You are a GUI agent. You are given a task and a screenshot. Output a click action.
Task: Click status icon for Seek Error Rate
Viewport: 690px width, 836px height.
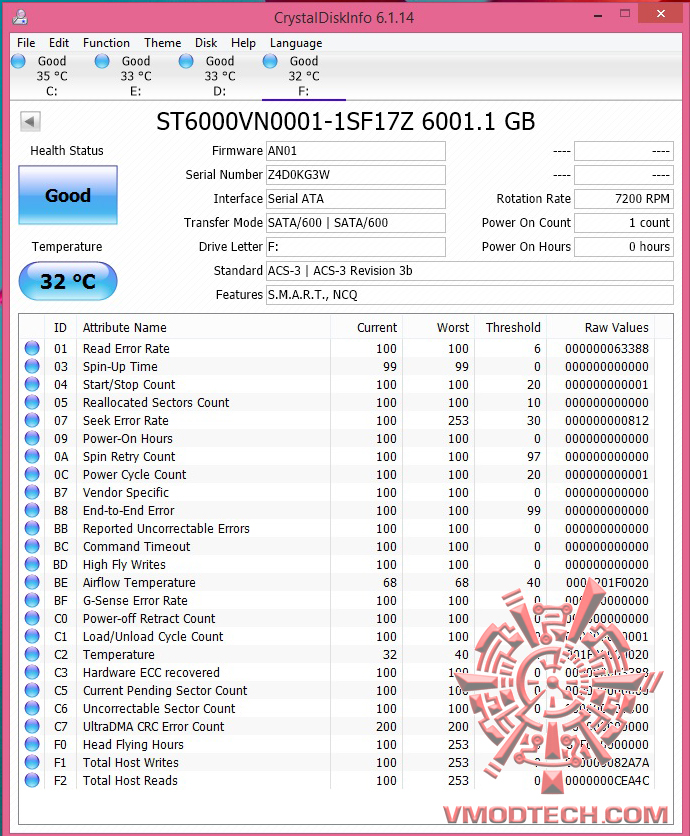click(32, 420)
